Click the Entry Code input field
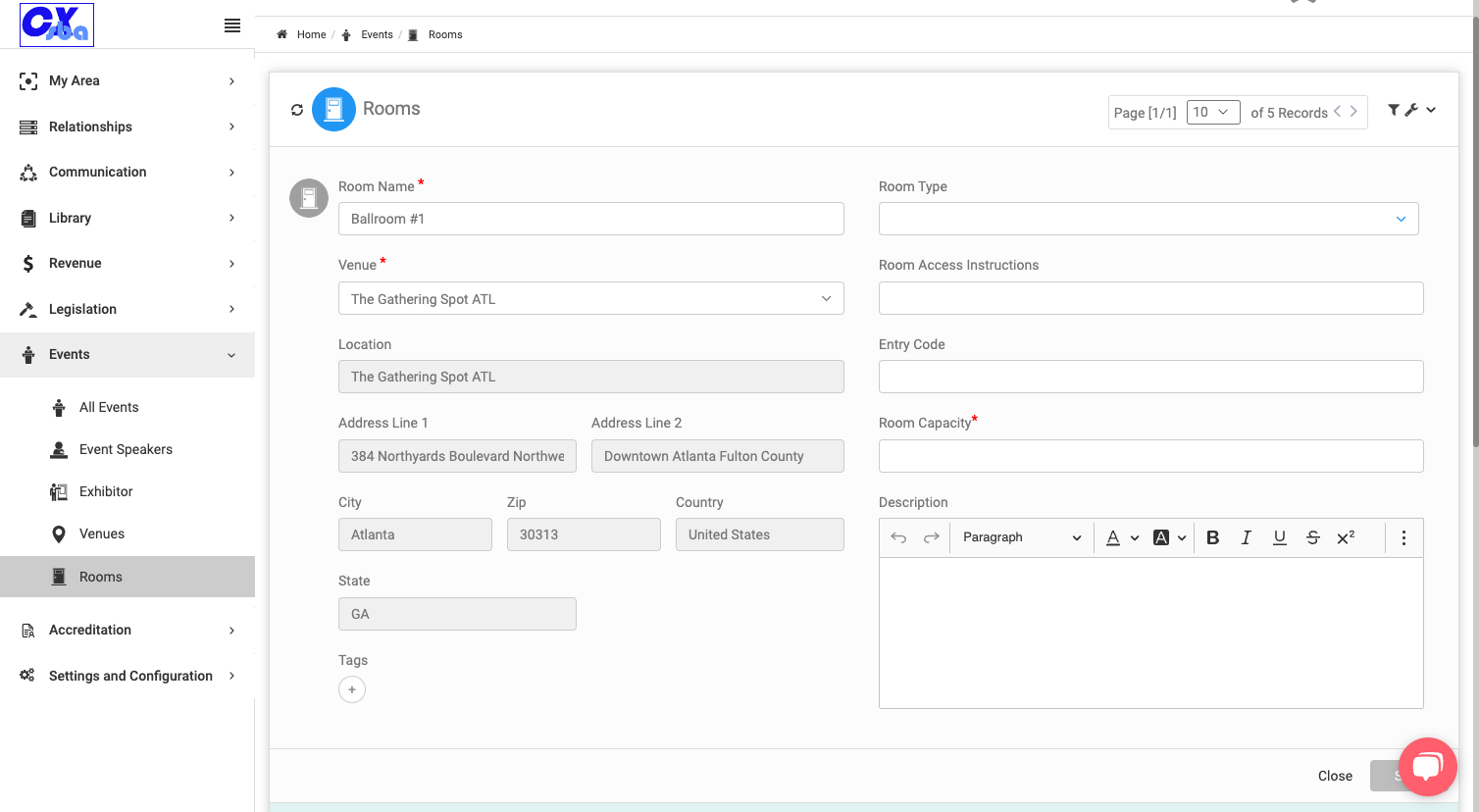 [x=1150, y=377]
